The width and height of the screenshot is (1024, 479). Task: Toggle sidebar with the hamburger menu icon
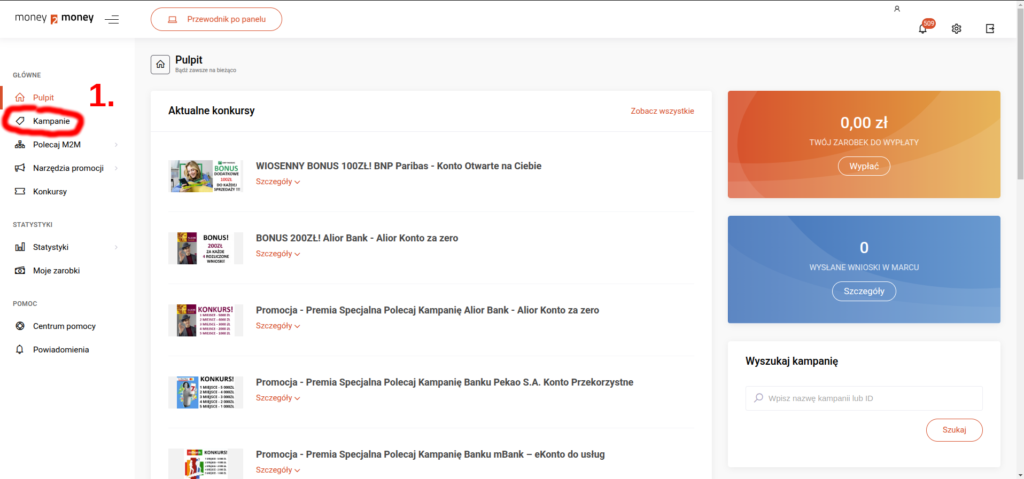pos(111,19)
